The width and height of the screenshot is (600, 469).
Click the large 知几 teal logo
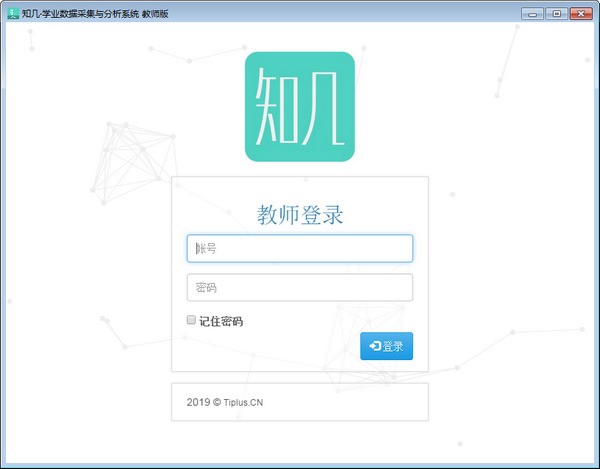(x=299, y=106)
